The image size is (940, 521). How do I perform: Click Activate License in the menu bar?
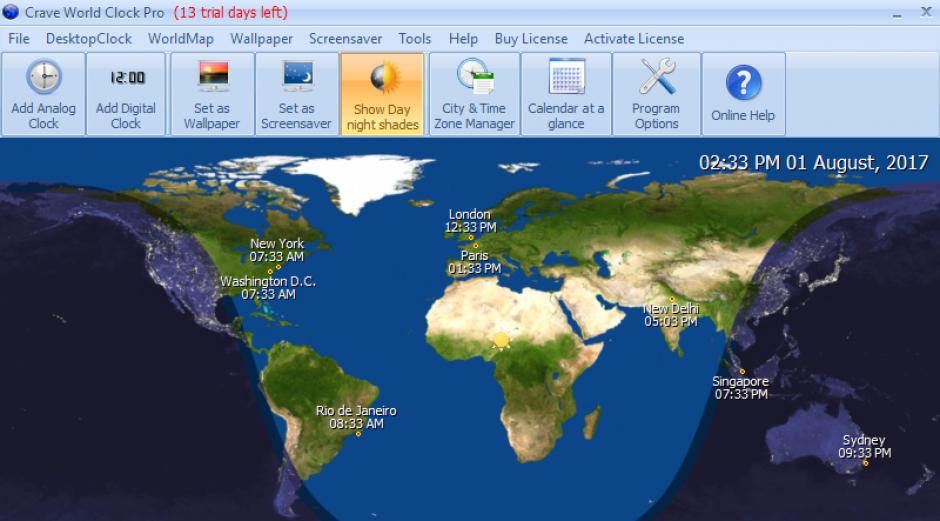click(634, 39)
